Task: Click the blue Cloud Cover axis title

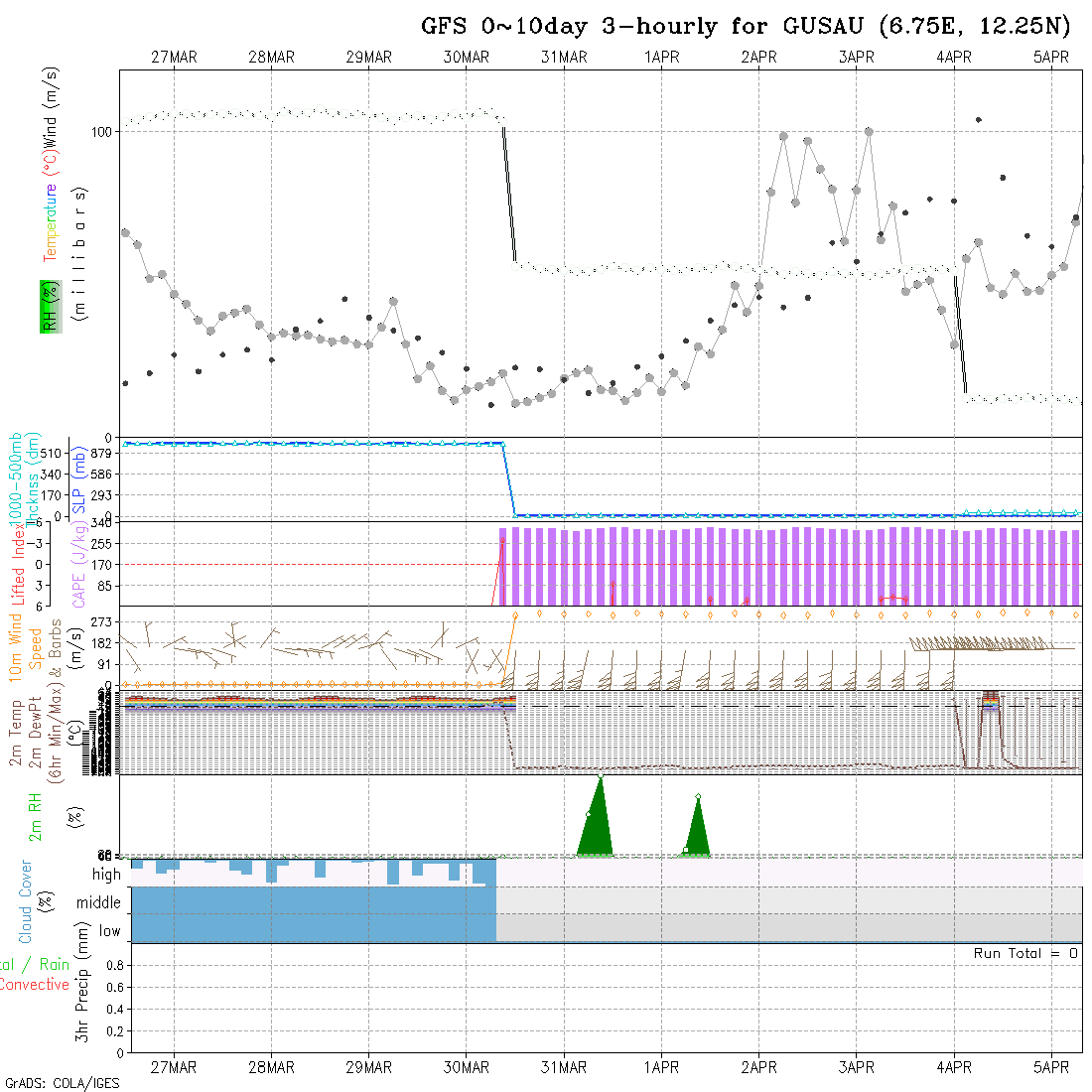Action: [26, 902]
